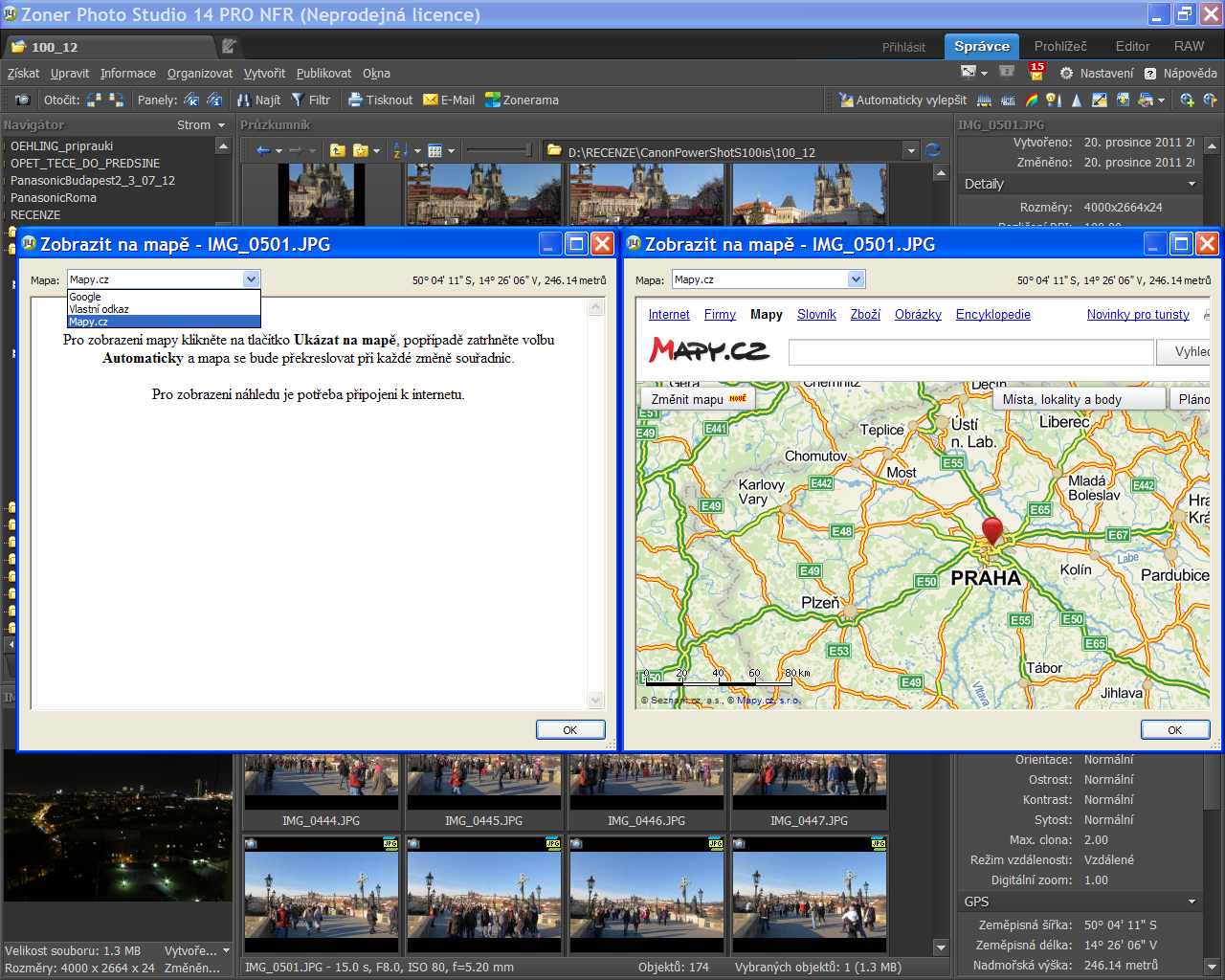Open the image resize icon
The width and height of the screenshot is (1225, 980).
pos(1100,100)
